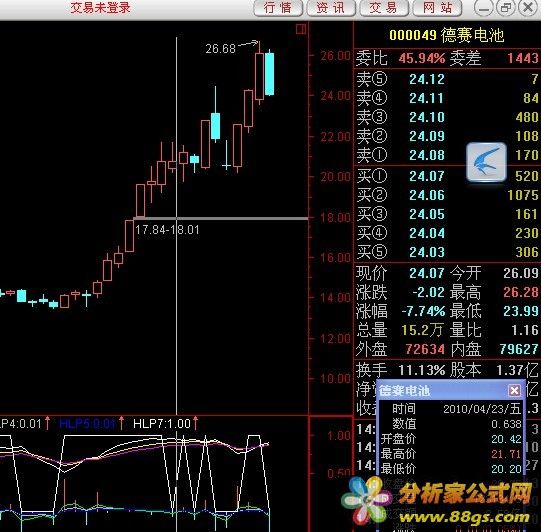Screen dimensions: 541x532
Task: Click the 卖⑤ ask price 24.12 row
Action: (447, 79)
